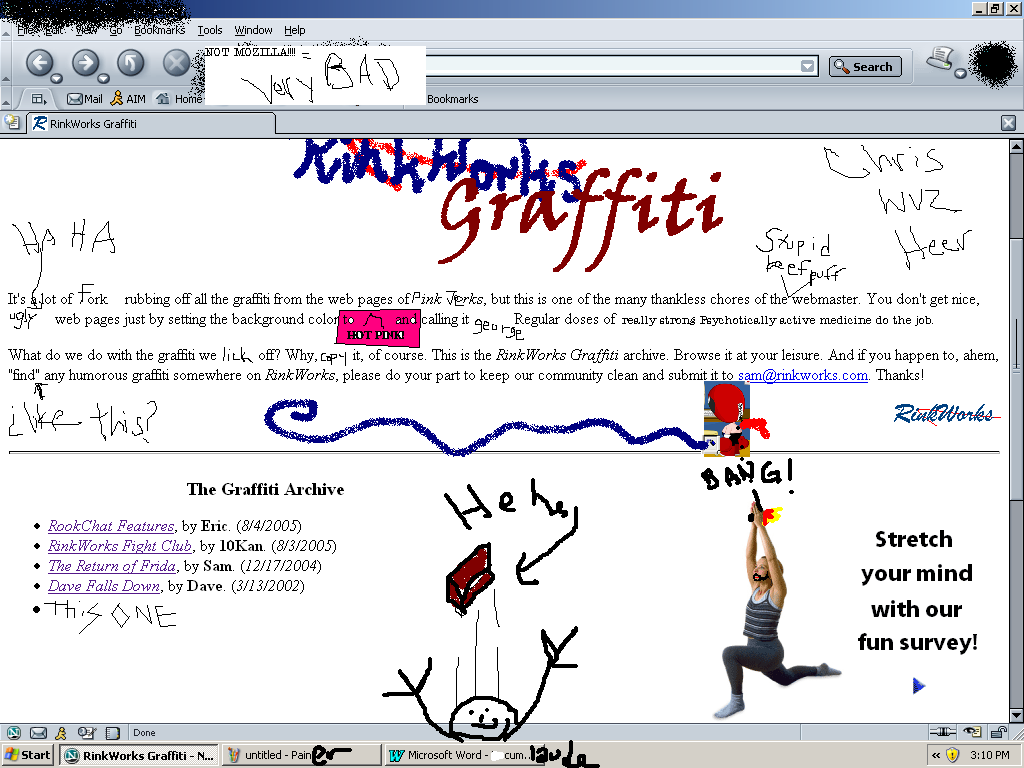Open the sidebar toggle tab on personal toolbar
Image resolution: width=1024 pixels, height=768 pixels.
tap(39, 99)
